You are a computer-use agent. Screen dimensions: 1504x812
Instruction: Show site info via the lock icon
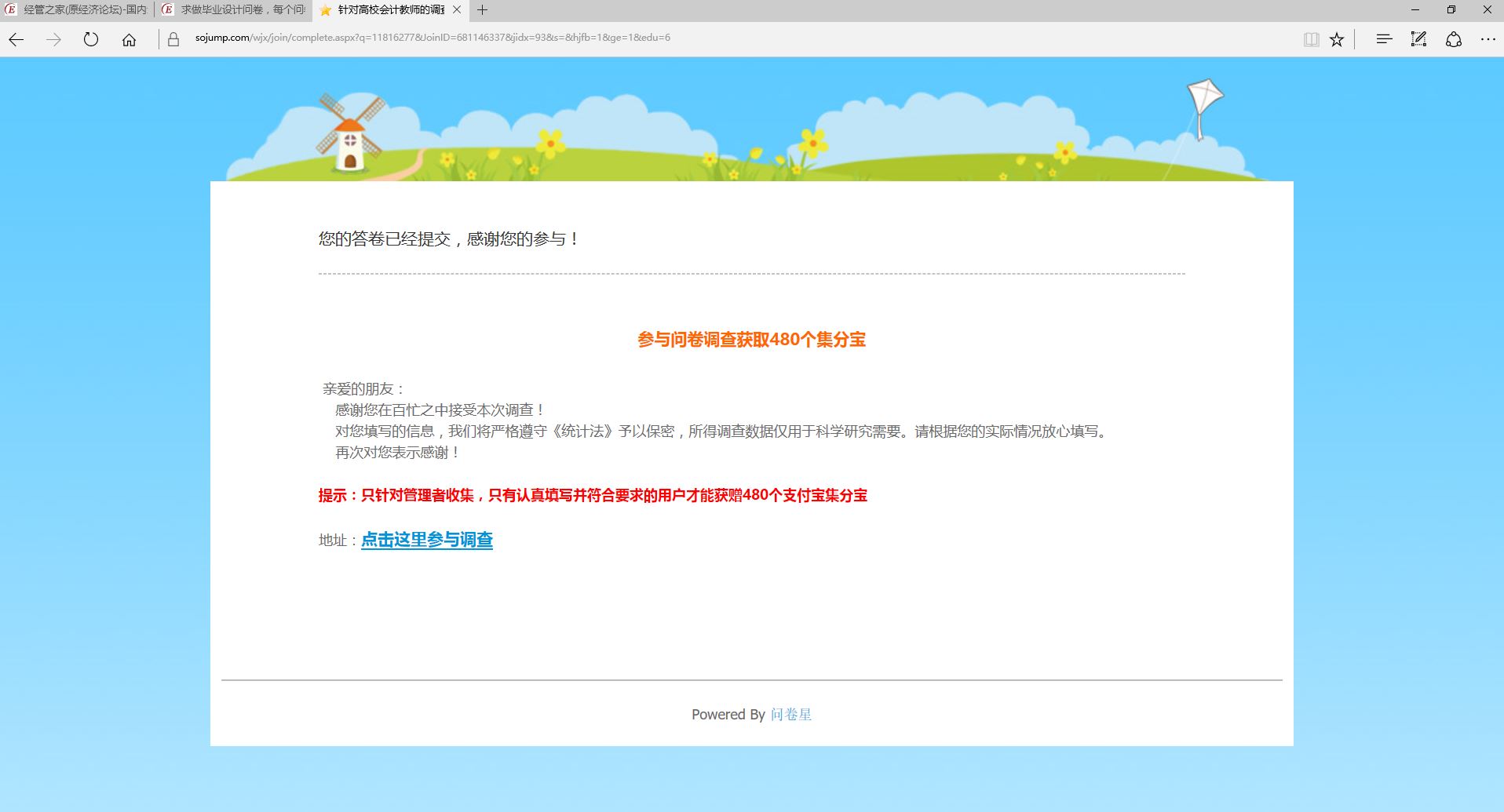174,39
